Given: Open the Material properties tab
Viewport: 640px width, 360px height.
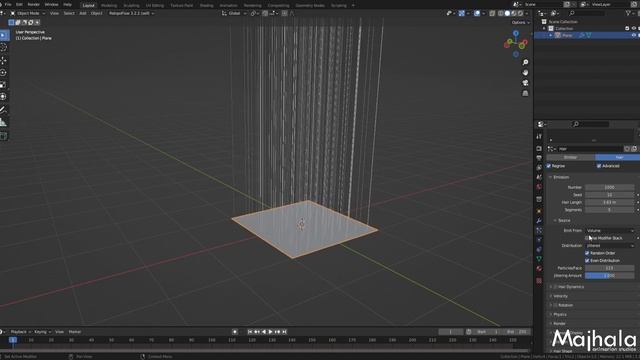Looking at the screenshot, I should [x=539, y=269].
